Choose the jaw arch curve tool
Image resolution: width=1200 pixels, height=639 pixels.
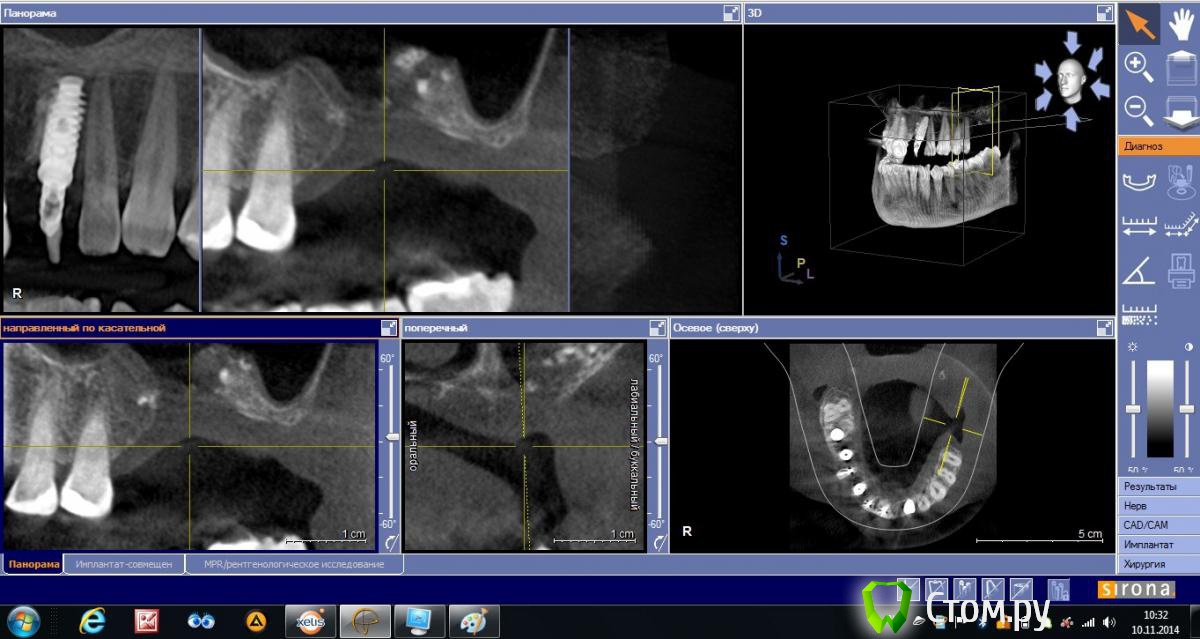(x=1139, y=181)
